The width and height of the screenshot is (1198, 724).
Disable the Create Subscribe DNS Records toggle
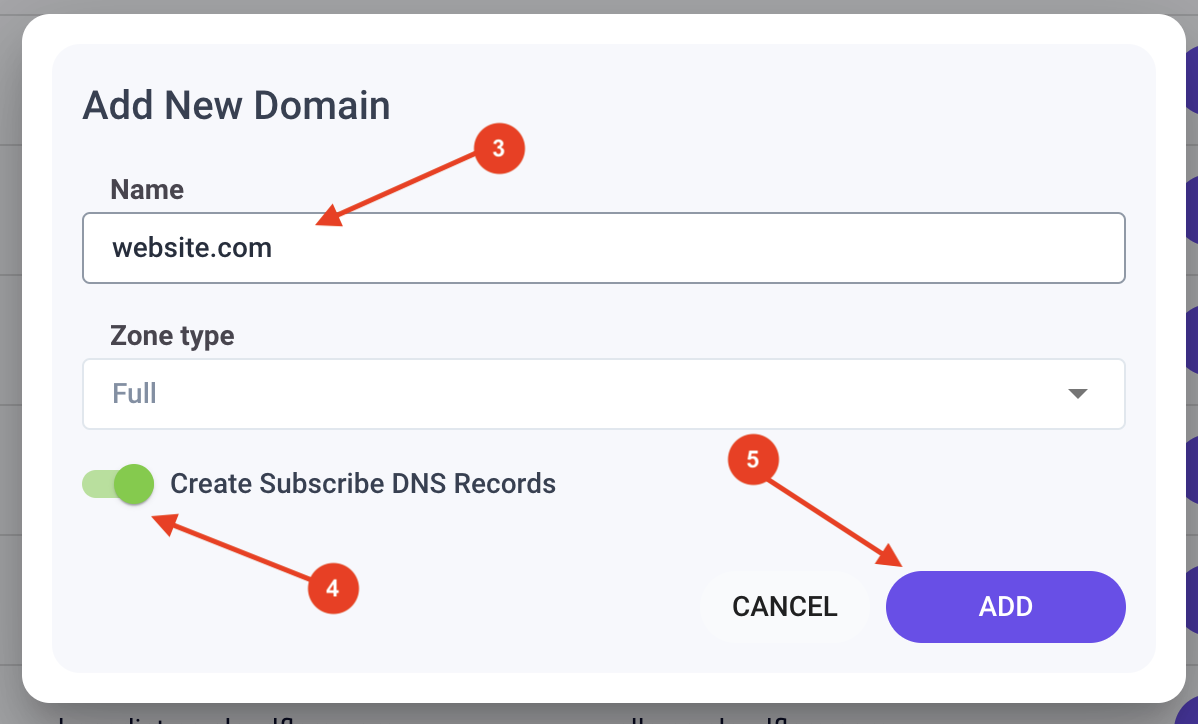[x=117, y=484]
